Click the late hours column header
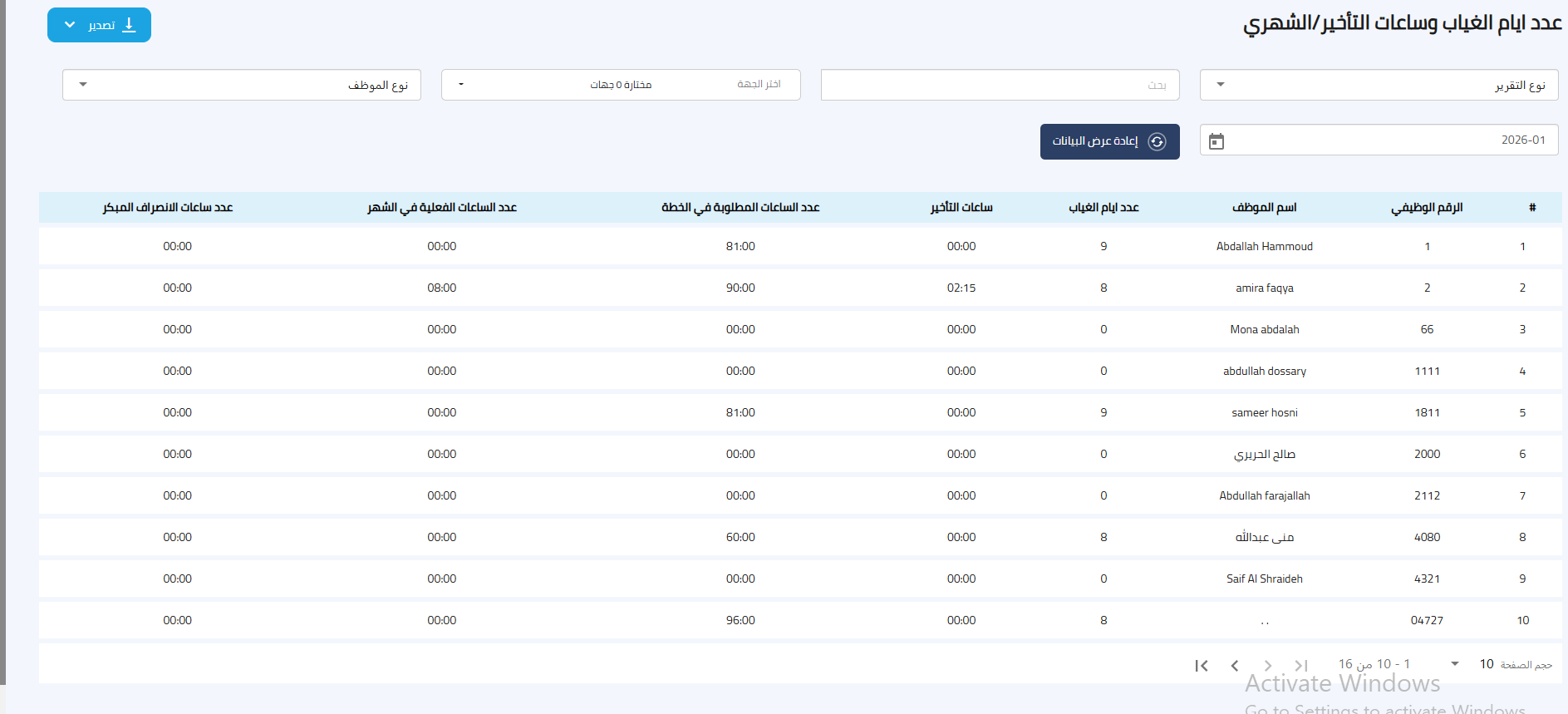 point(961,207)
